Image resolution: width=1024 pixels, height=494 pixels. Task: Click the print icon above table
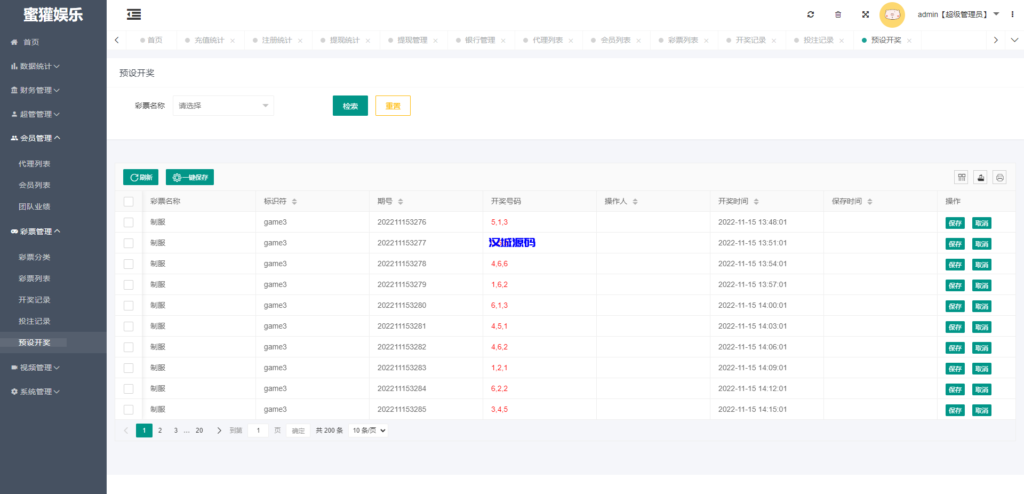(x=999, y=177)
